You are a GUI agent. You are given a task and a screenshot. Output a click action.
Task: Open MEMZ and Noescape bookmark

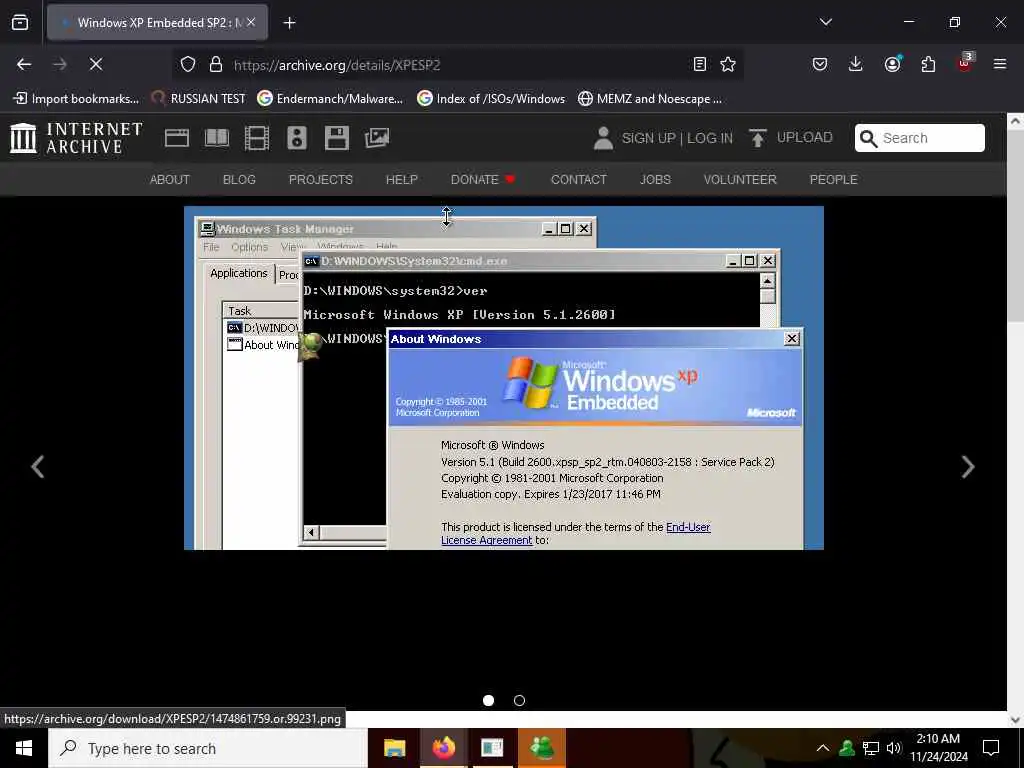click(650, 99)
